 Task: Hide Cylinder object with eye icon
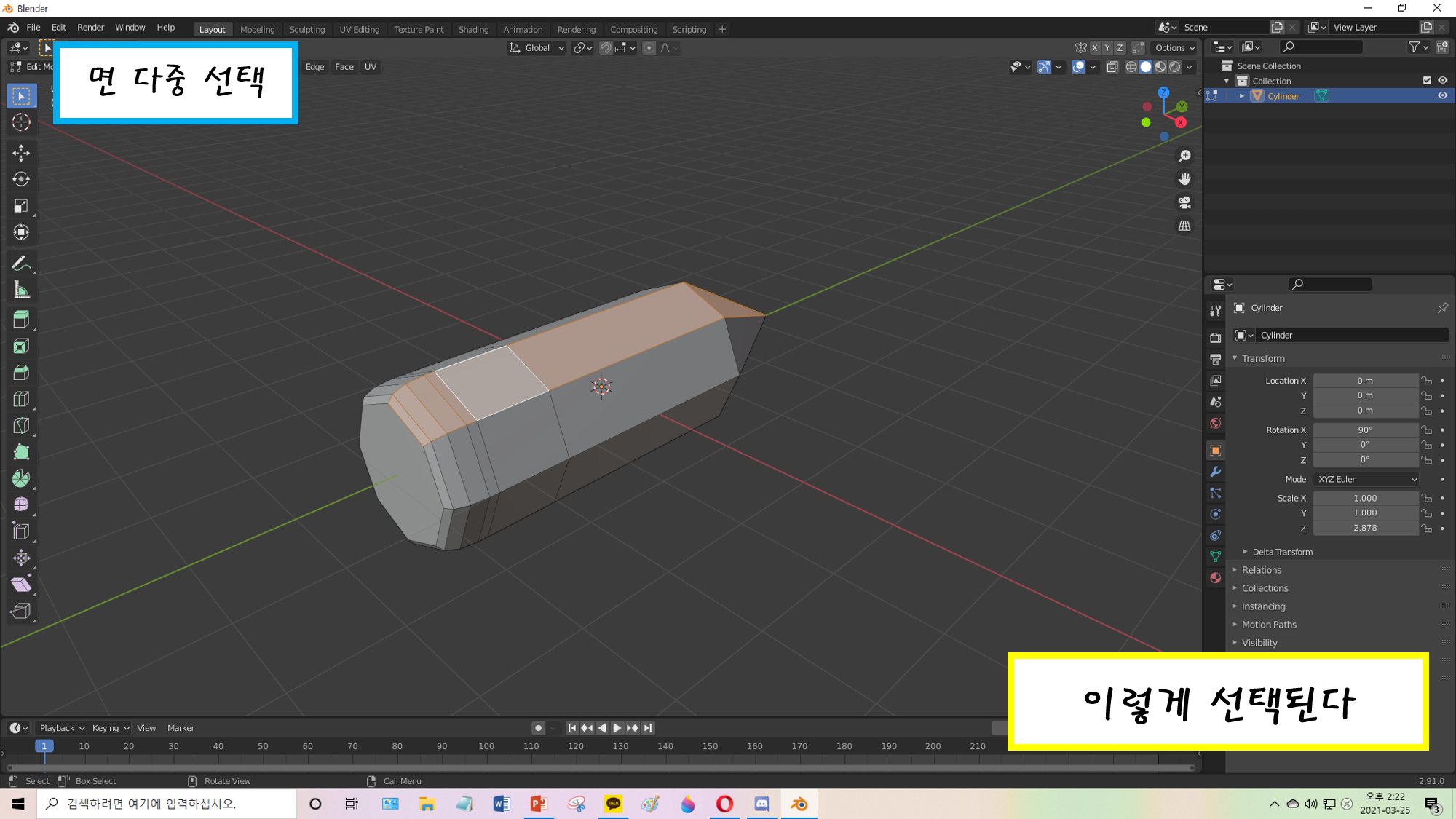(x=1442, y=96)
